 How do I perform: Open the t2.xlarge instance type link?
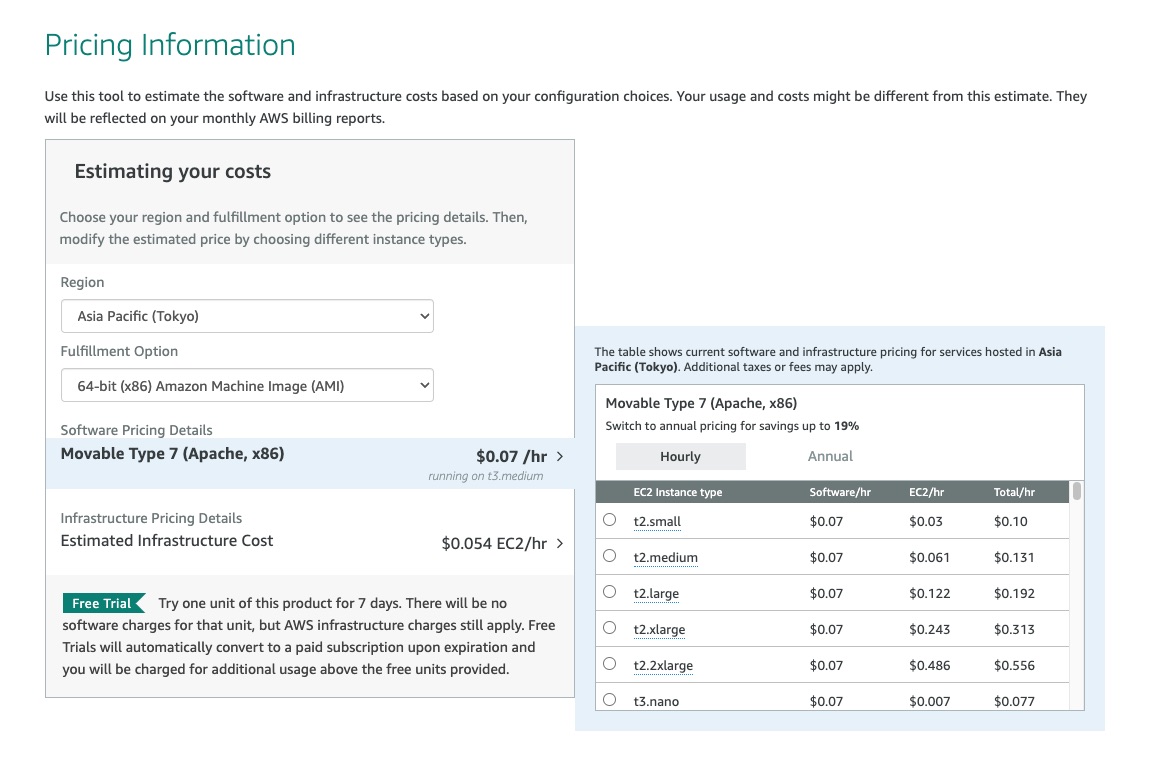[659, 630]
